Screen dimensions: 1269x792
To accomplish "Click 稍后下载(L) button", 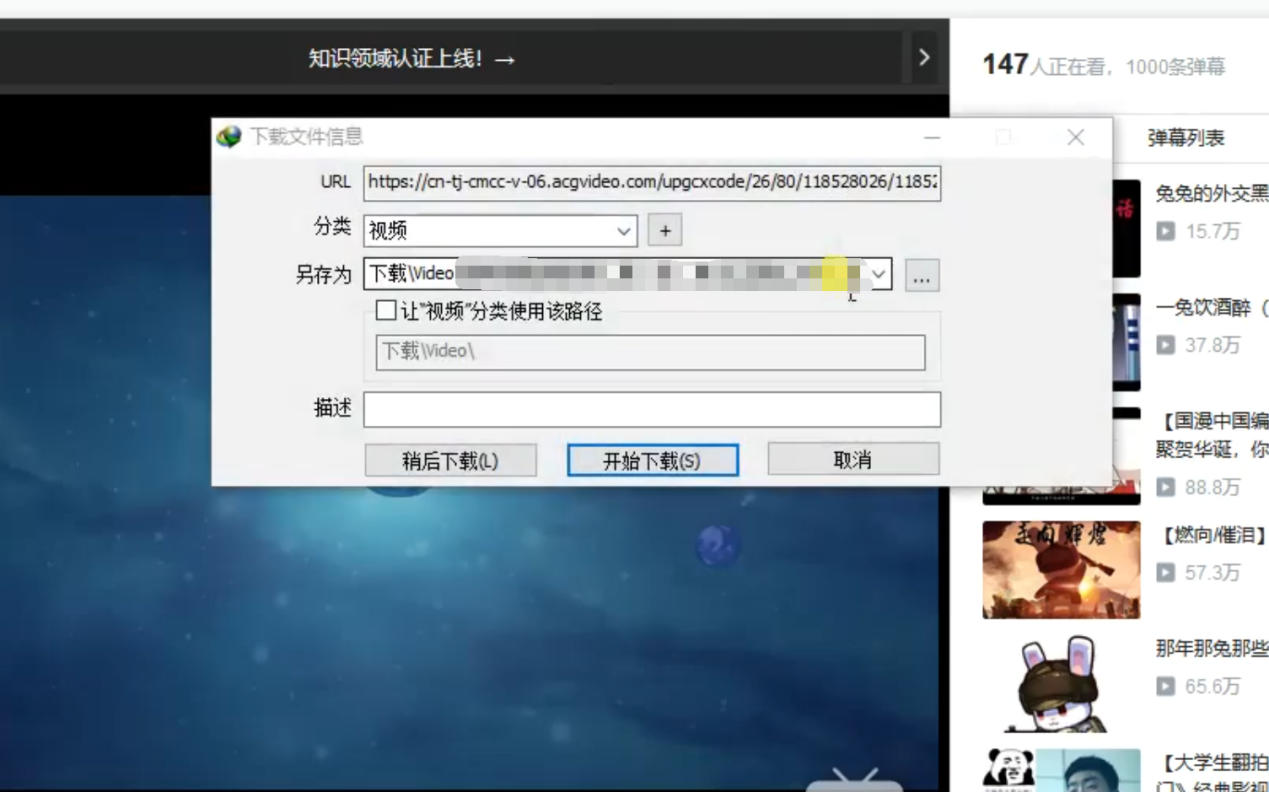I will coord(450,461).
